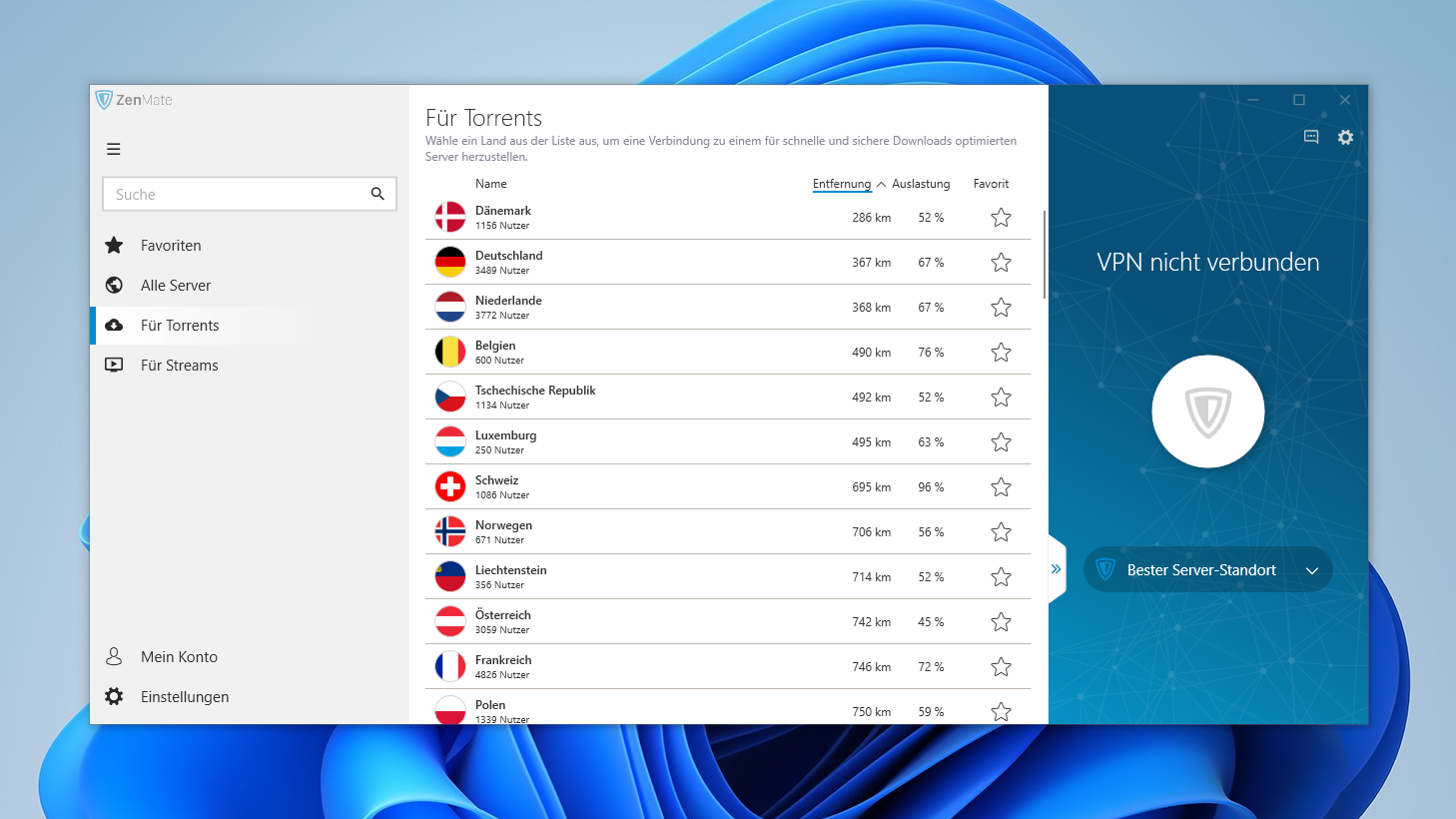
Task: Click the Österreich flag icon
Action: [x=450, y=621]
